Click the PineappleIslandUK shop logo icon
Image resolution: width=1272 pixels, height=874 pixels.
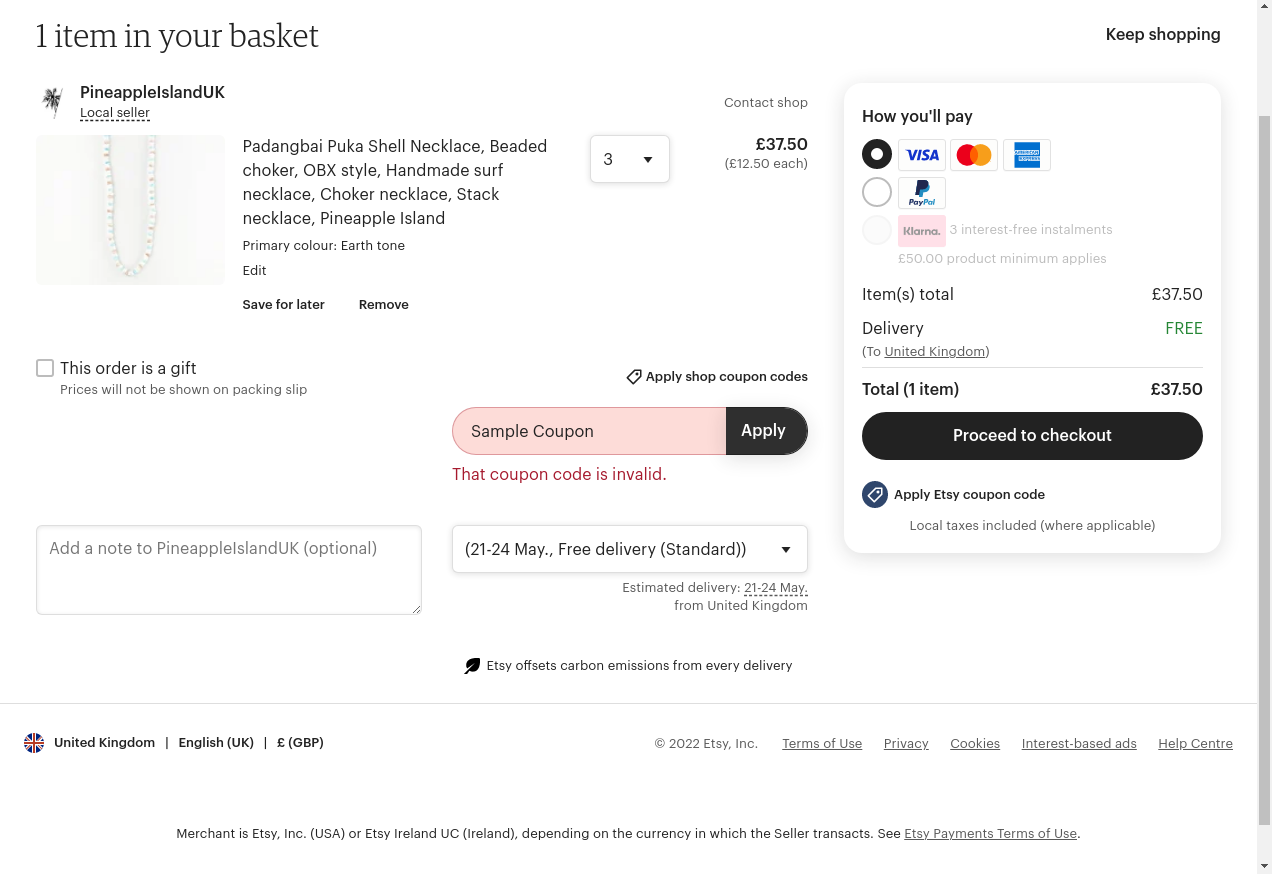click(x=52, y=102)
